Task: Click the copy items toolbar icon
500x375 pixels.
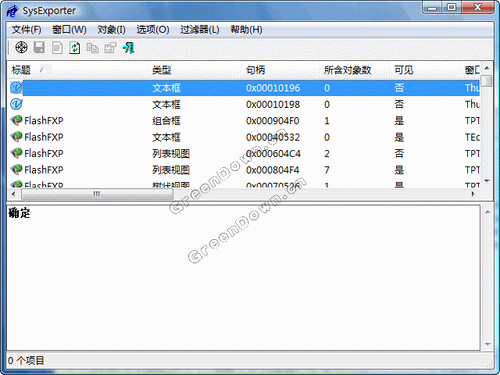Action: pos(92,48)
